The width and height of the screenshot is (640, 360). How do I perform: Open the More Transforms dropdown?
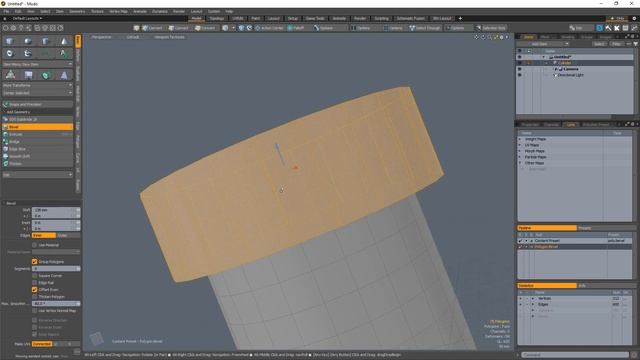38,86
